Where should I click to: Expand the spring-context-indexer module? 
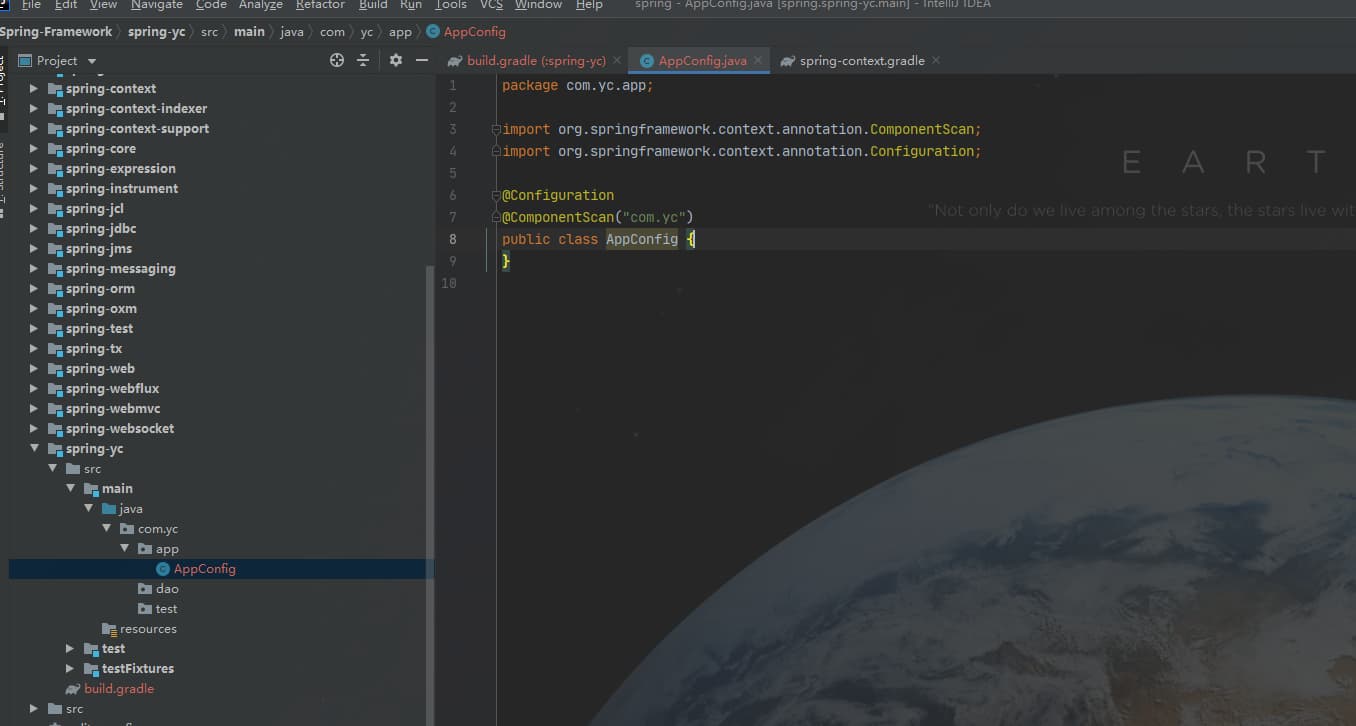[x=34, y=109]
